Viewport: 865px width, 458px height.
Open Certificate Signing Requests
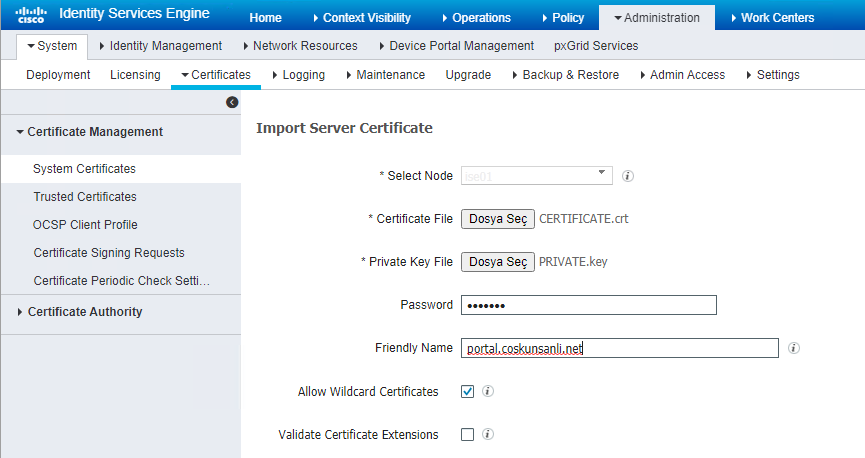109,253
